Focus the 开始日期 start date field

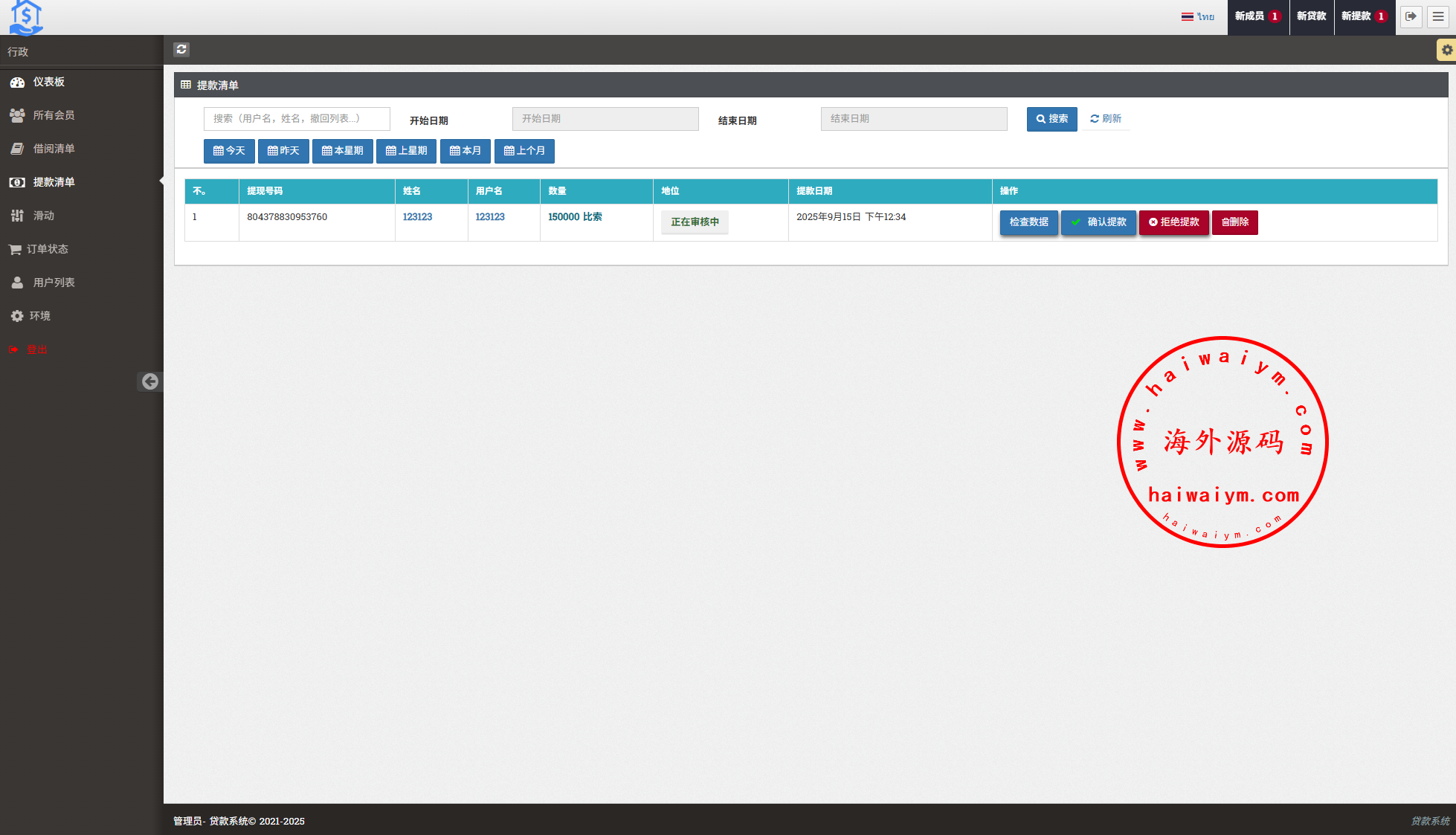605,119
